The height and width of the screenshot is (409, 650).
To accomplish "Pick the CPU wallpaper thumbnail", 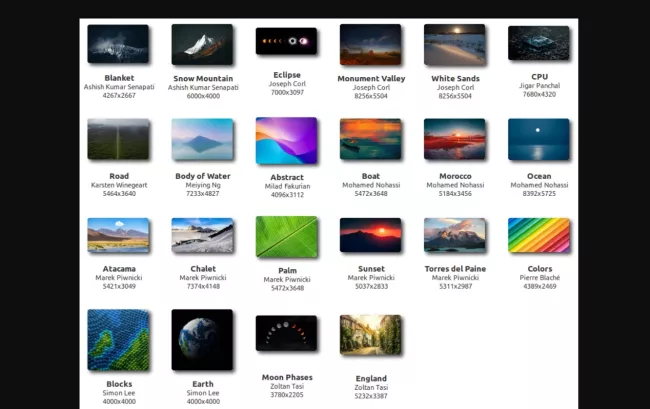I will pos(539,44).
